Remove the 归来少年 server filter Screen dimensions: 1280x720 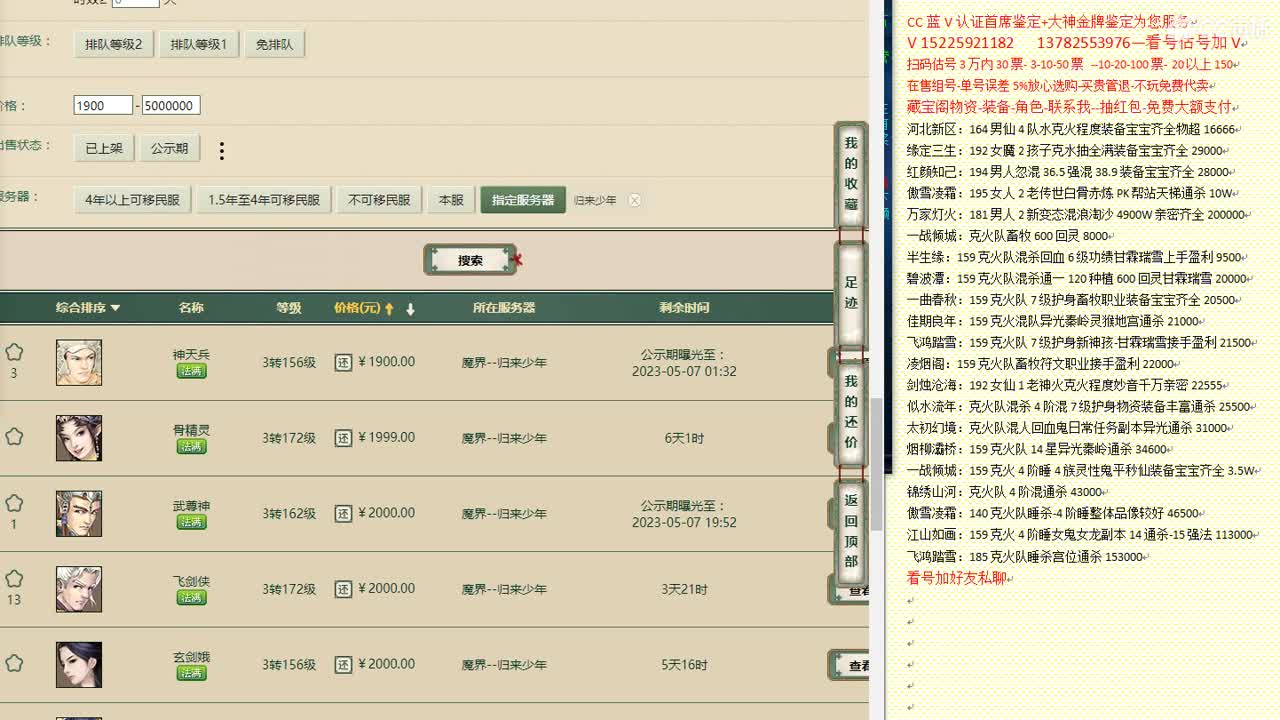point(634,200)
